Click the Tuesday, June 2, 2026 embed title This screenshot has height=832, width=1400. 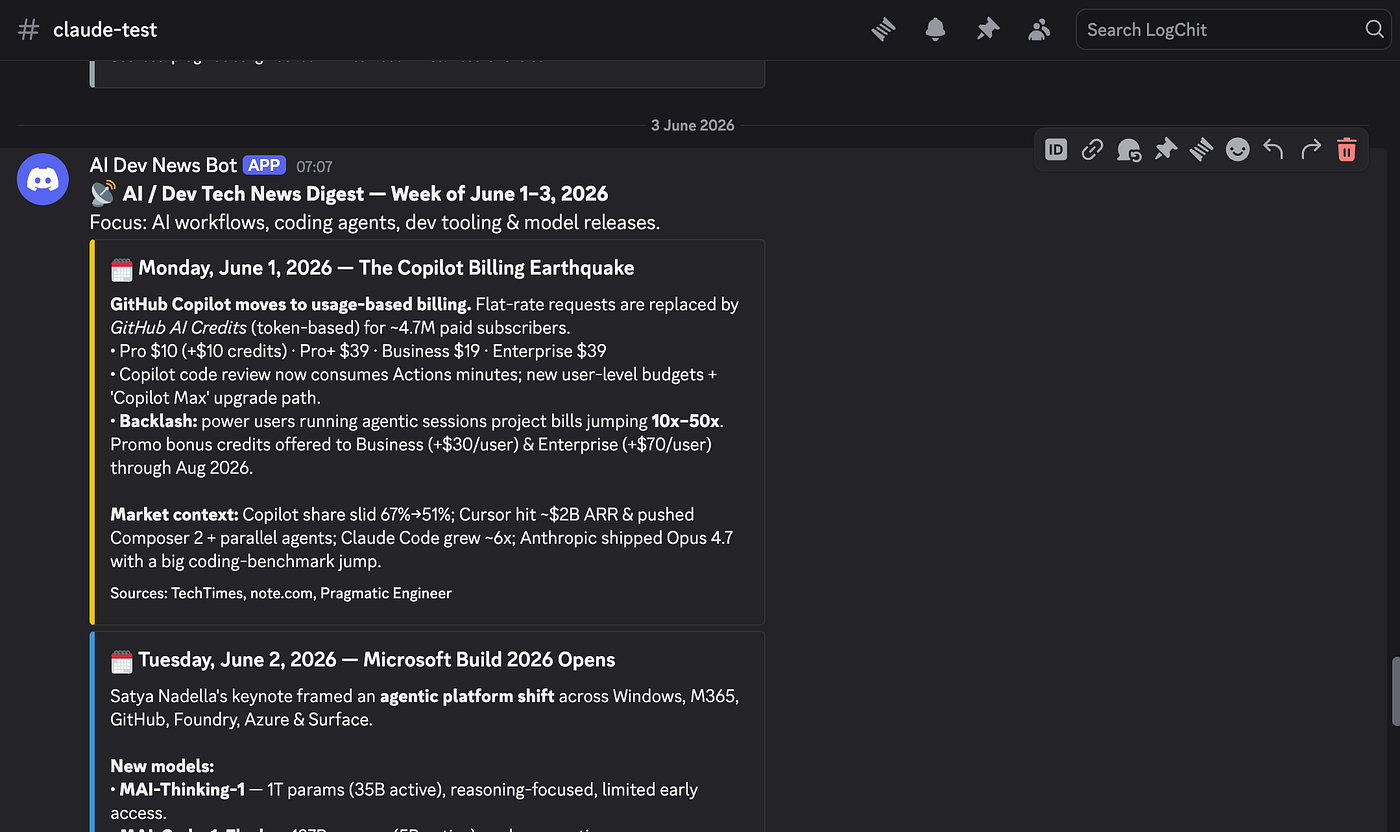tap(377, 660)
